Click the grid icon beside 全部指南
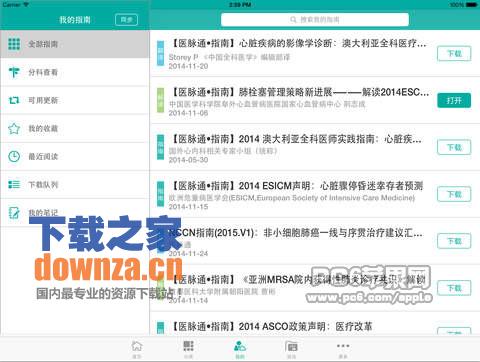The width and height of the screenshot is (480, 362). click(14, 44)
